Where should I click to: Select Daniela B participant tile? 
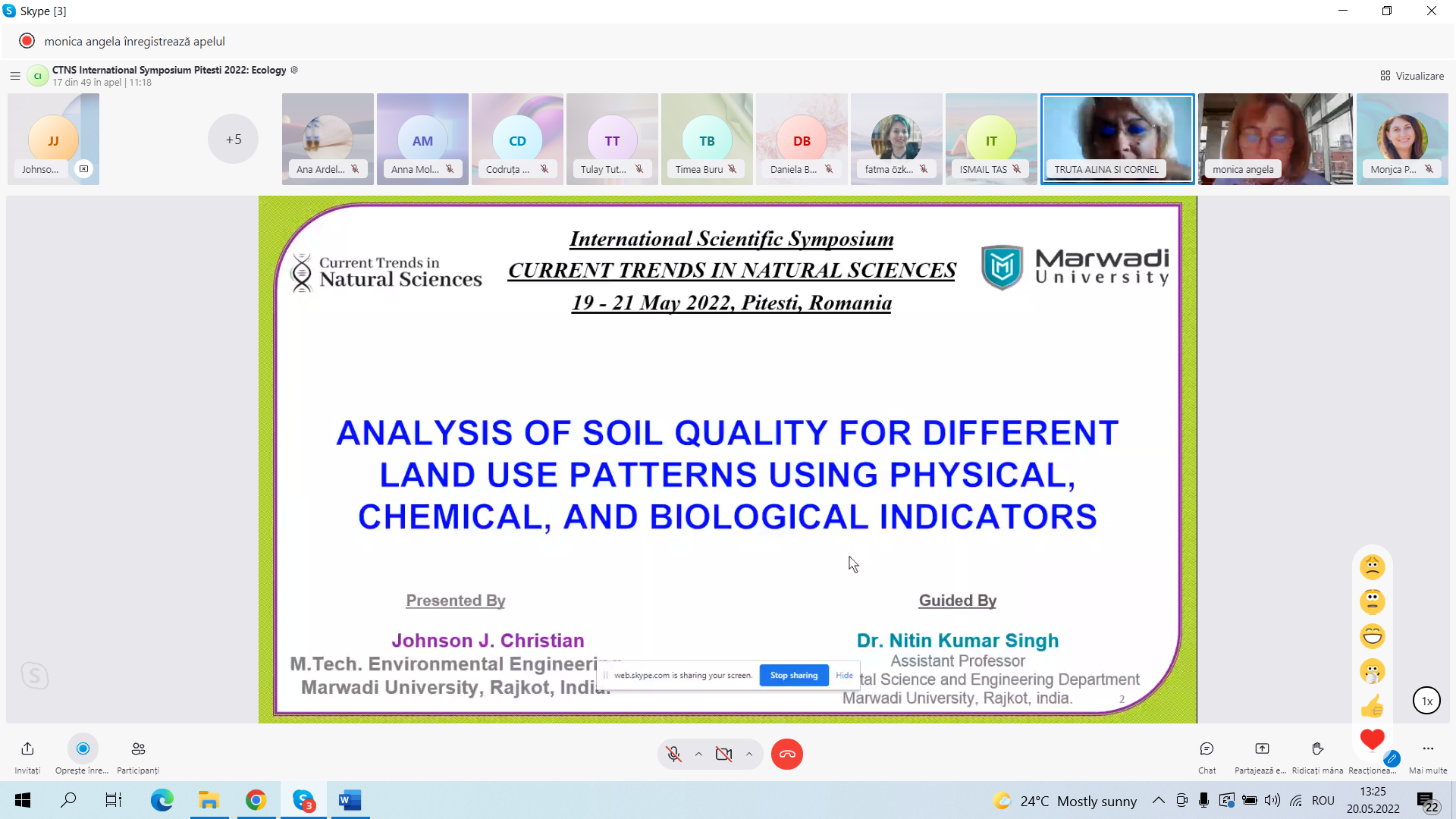point(802,139)
